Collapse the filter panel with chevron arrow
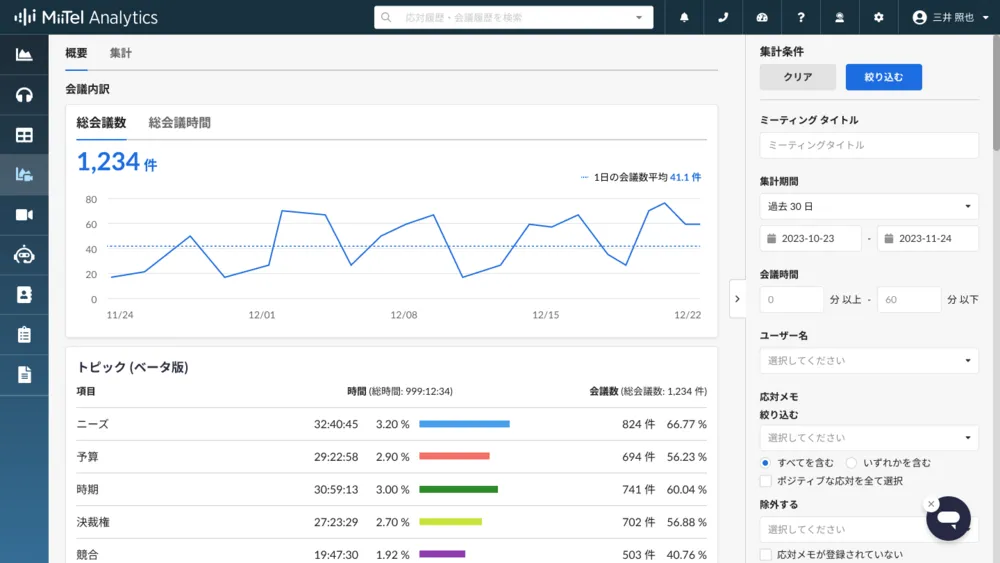 click(x=737, y=298)
